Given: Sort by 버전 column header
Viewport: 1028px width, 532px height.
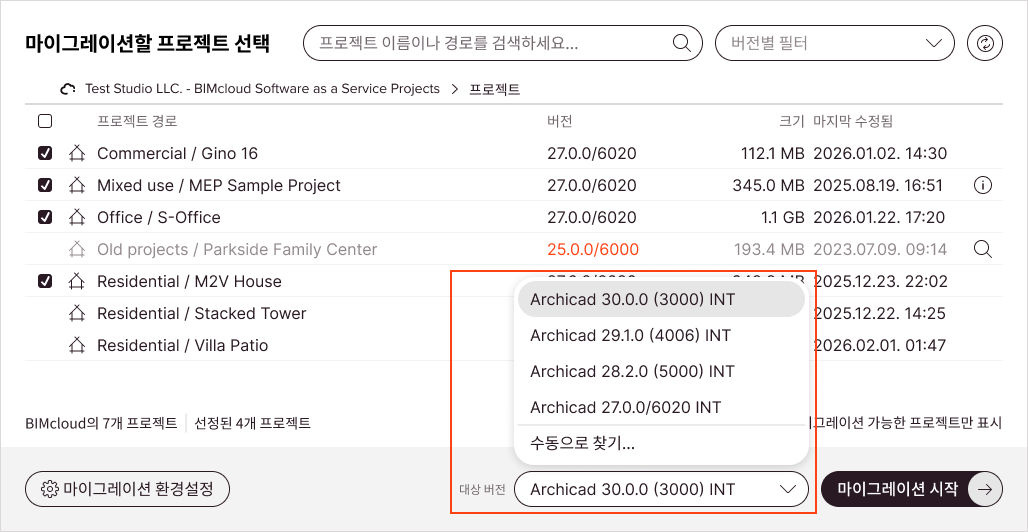Looking at the screenshot, I should (560, 121).
